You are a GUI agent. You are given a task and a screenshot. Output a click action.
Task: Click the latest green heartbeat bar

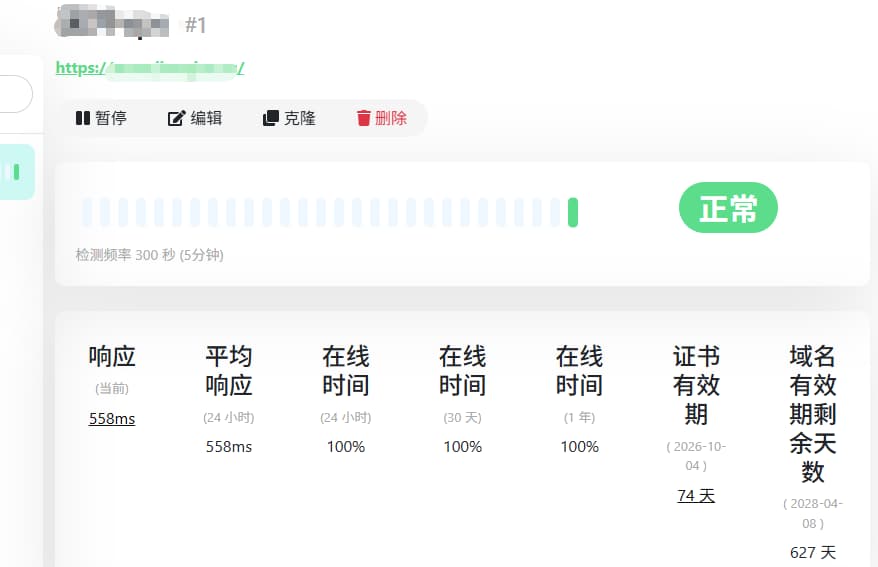pyautogui.click(x=572, y=212)
